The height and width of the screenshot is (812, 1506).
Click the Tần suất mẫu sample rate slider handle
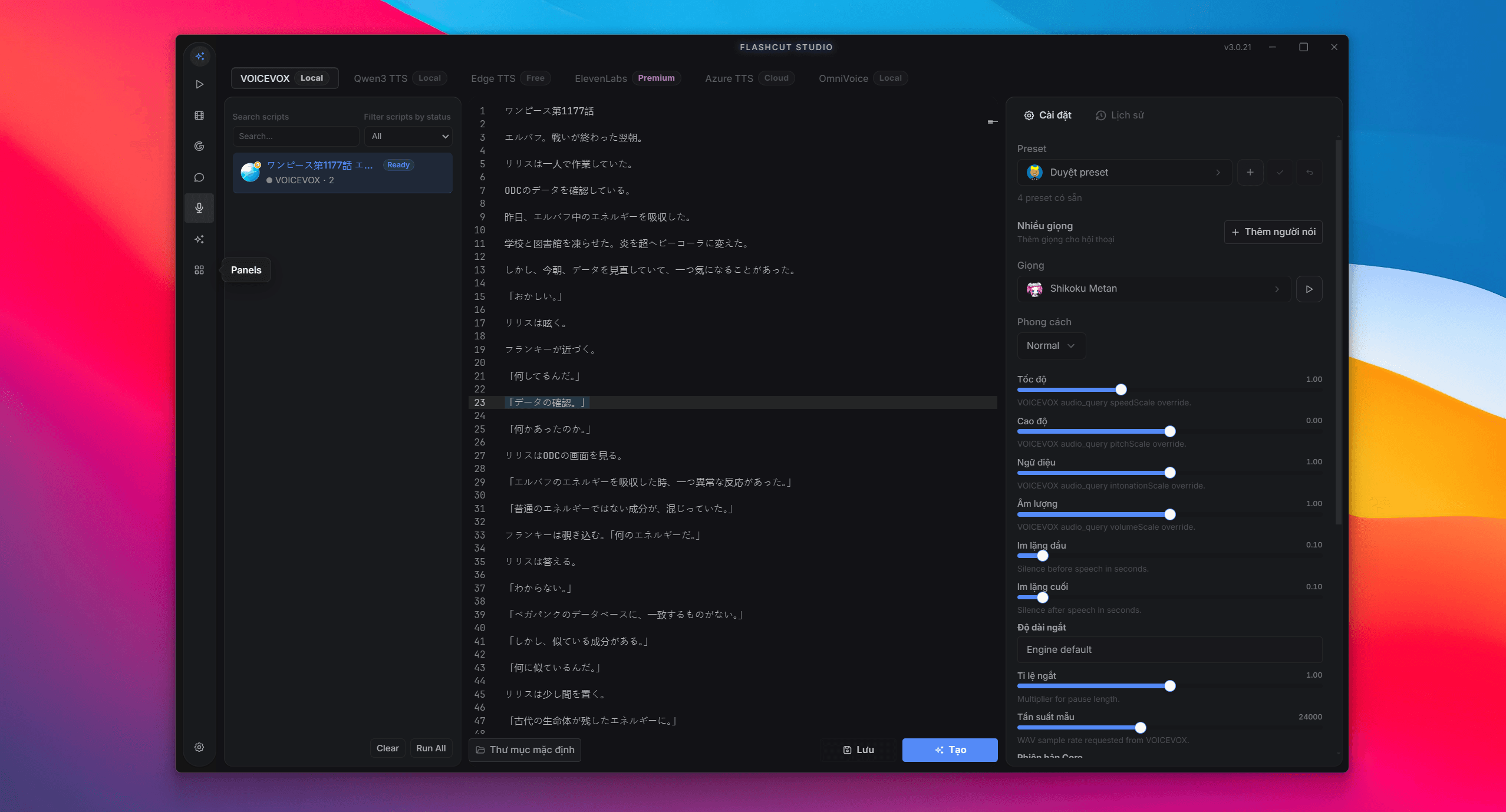[x=1141, y=728]
